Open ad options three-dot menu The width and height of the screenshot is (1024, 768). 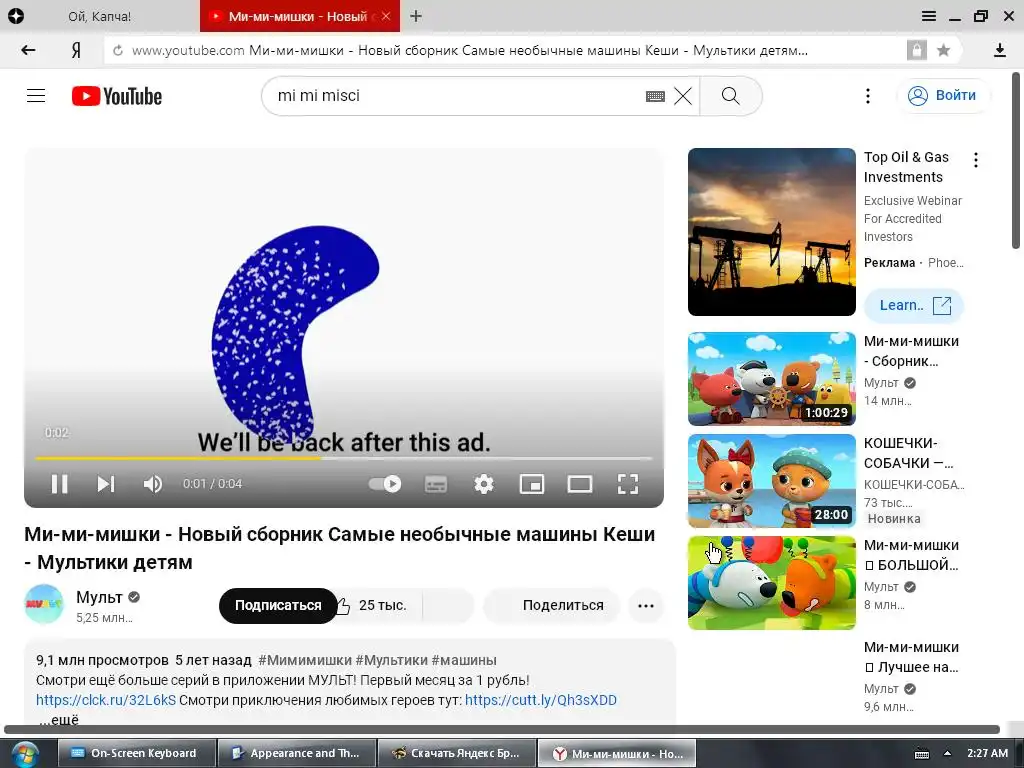point(976,160)
